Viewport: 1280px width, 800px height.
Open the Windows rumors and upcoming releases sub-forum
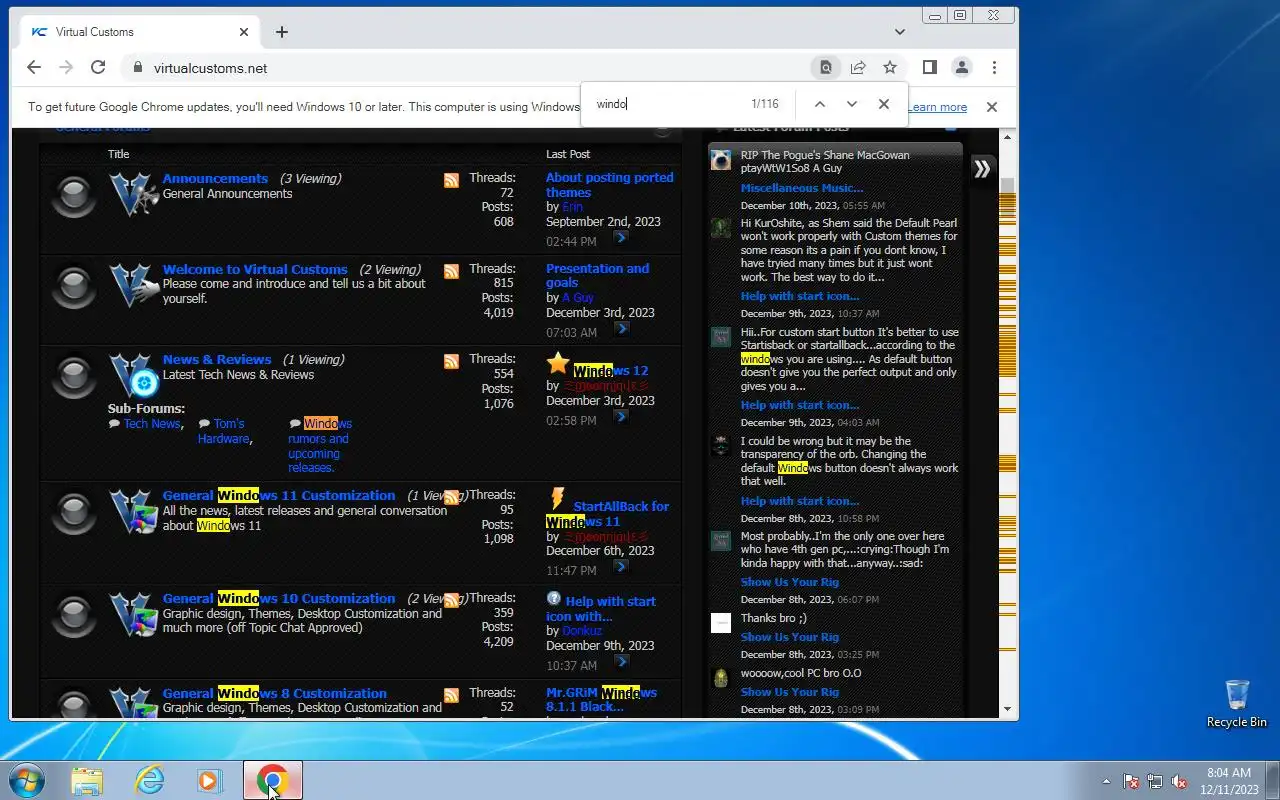[x=320, y=445]
